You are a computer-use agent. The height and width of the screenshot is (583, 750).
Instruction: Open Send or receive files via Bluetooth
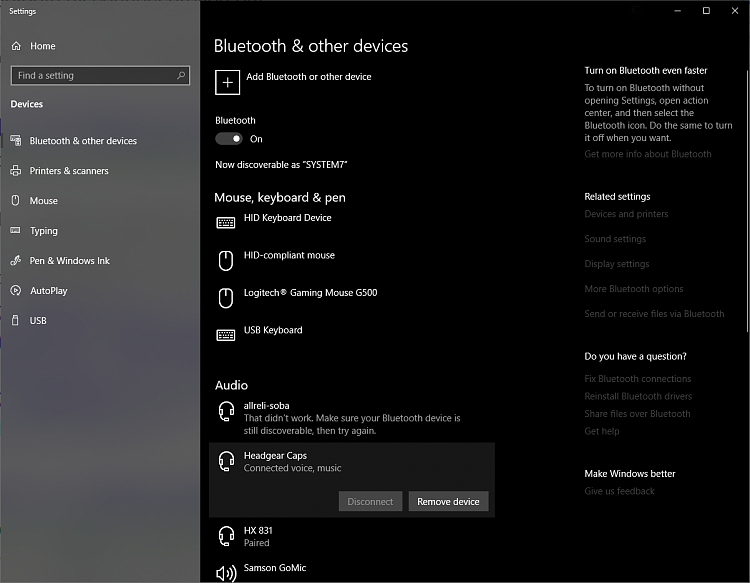(654, 314)
